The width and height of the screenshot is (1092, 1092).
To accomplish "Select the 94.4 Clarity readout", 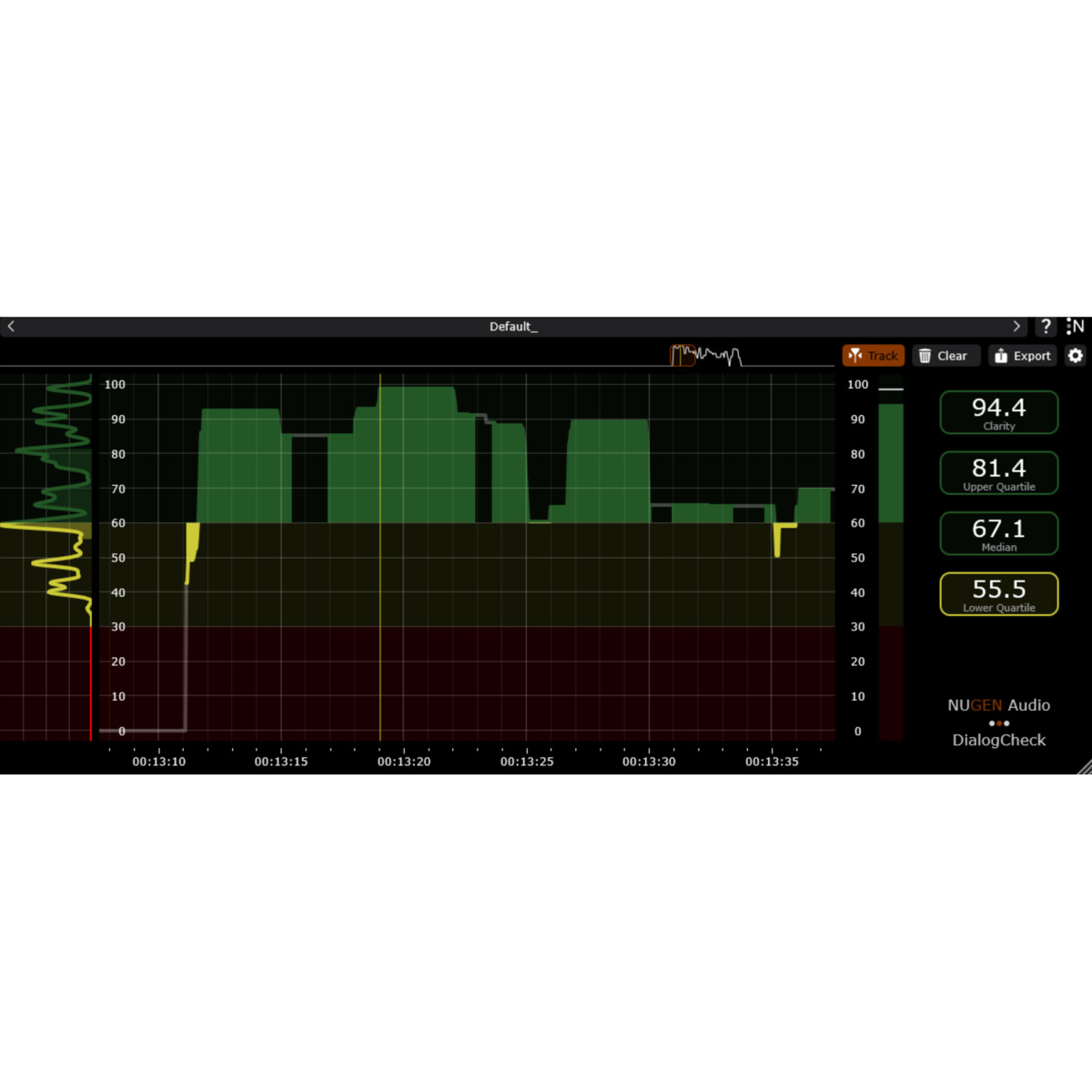I will tap(999, 412).
